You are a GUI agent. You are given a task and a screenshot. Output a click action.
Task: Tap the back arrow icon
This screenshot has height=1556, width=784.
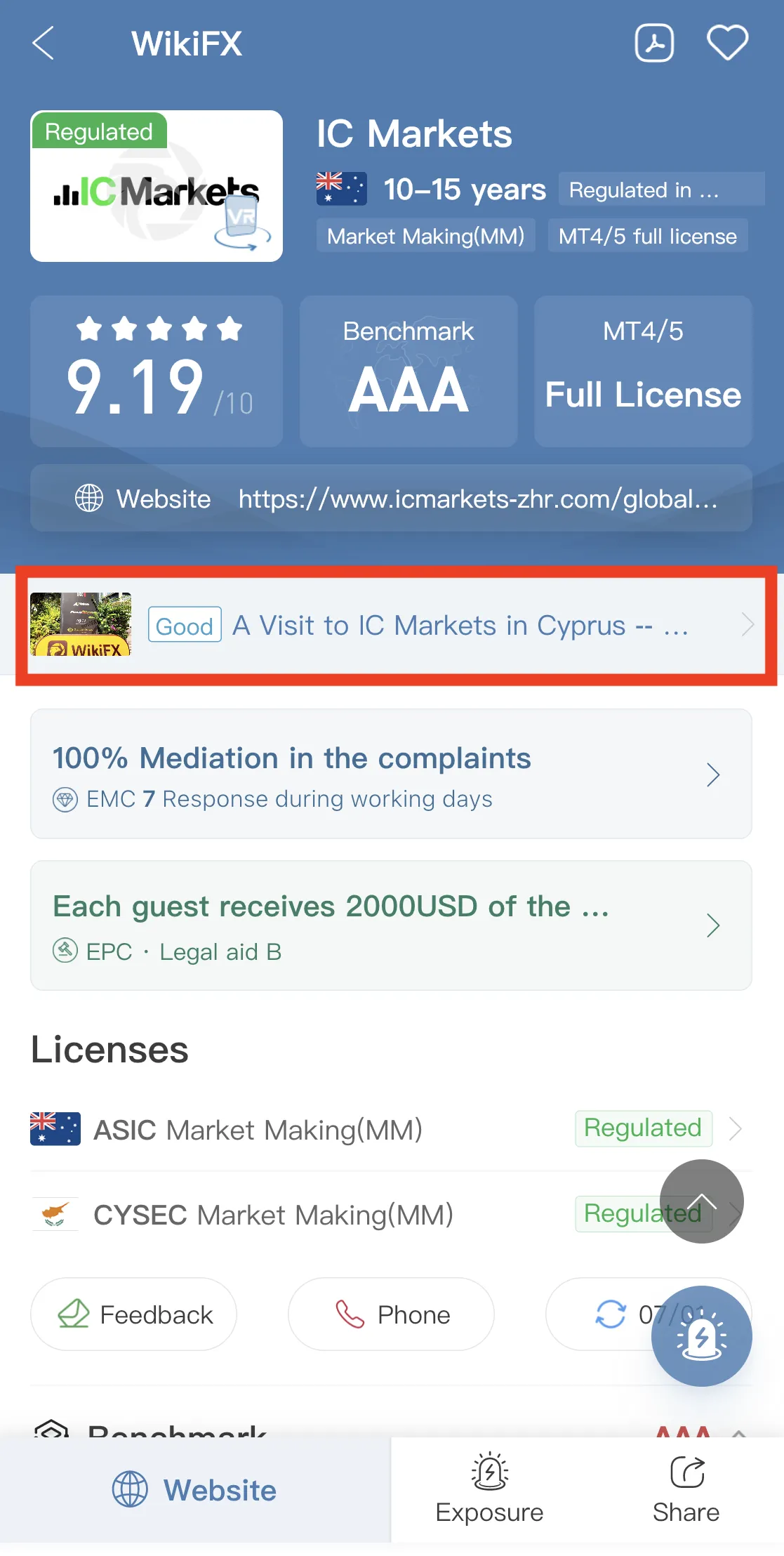44,44
